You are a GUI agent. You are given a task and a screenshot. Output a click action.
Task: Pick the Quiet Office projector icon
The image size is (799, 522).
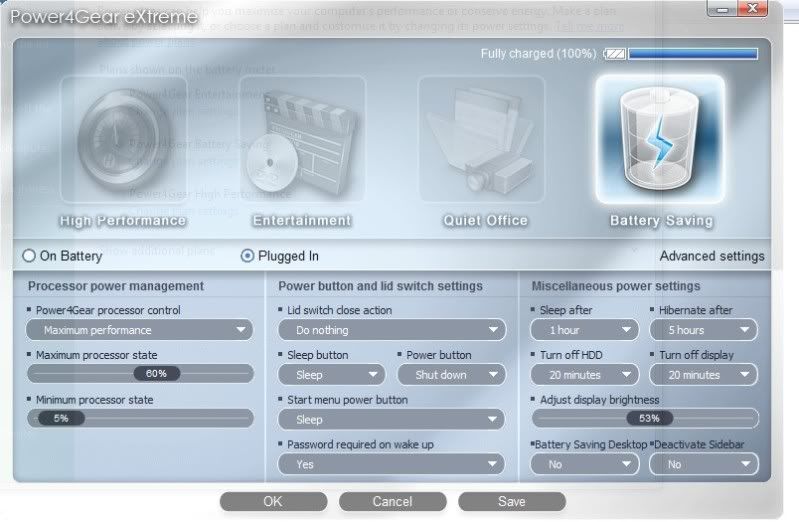pyautogui.click(x=482, y=139)
